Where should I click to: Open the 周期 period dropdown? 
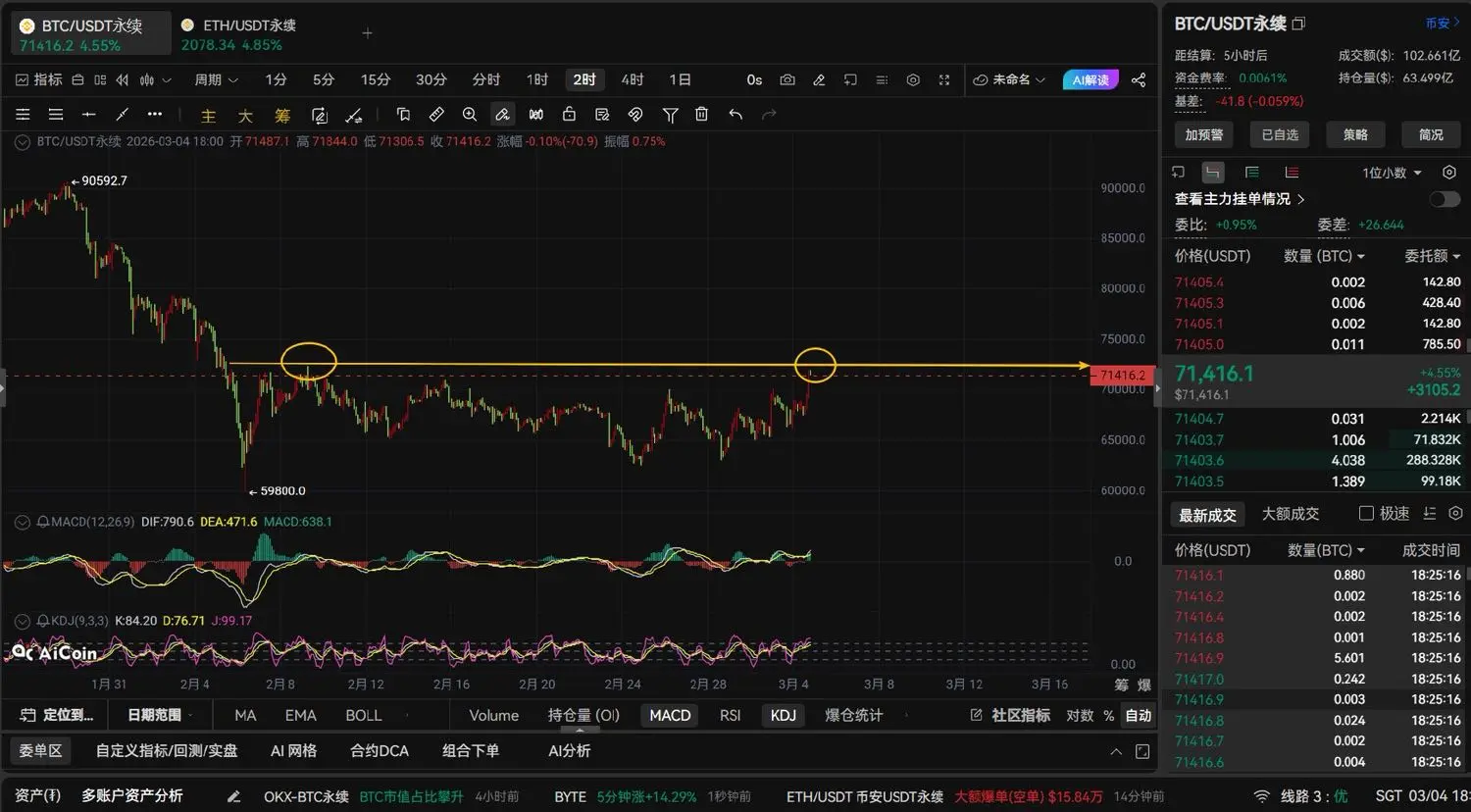[216, 79]
